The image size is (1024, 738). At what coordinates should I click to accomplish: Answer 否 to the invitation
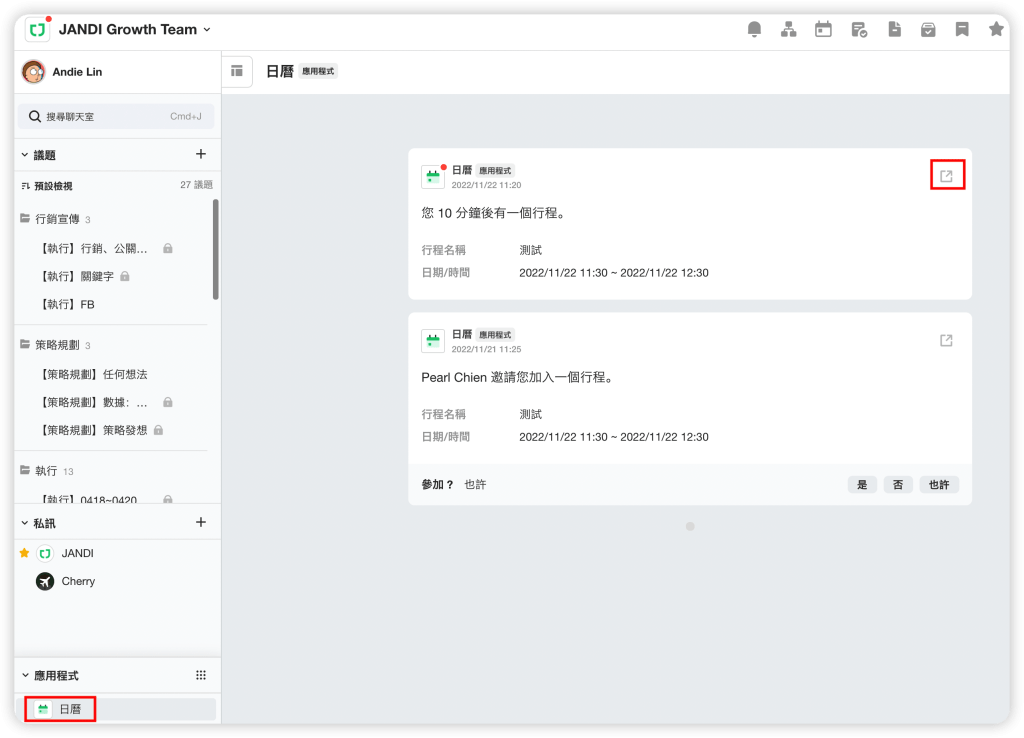coord(898,485)
